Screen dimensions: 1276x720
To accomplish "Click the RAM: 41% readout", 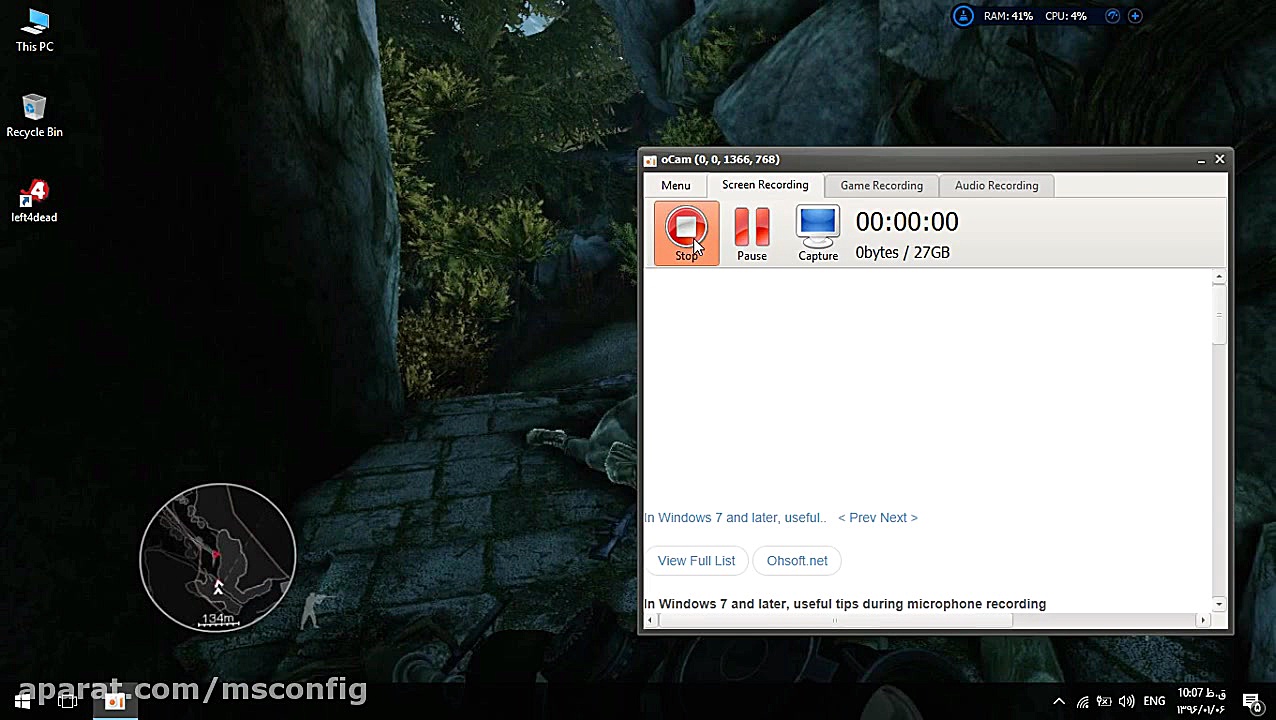I will click(1008, 16).
